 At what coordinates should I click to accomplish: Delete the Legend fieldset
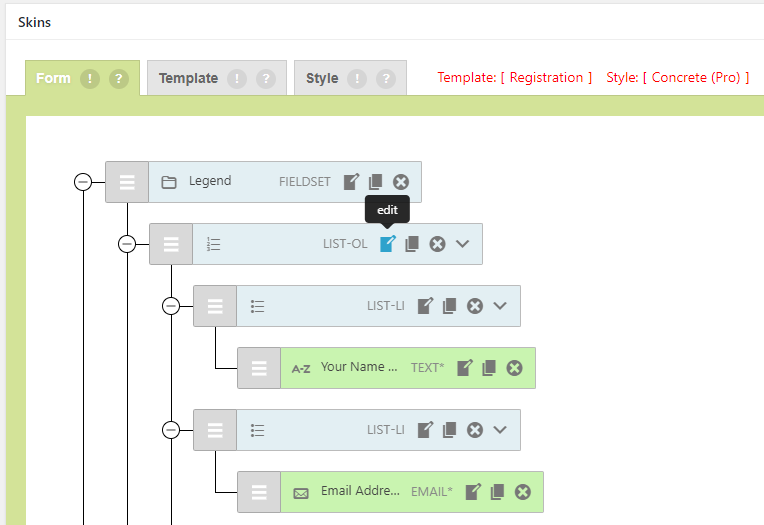point(401,182)
